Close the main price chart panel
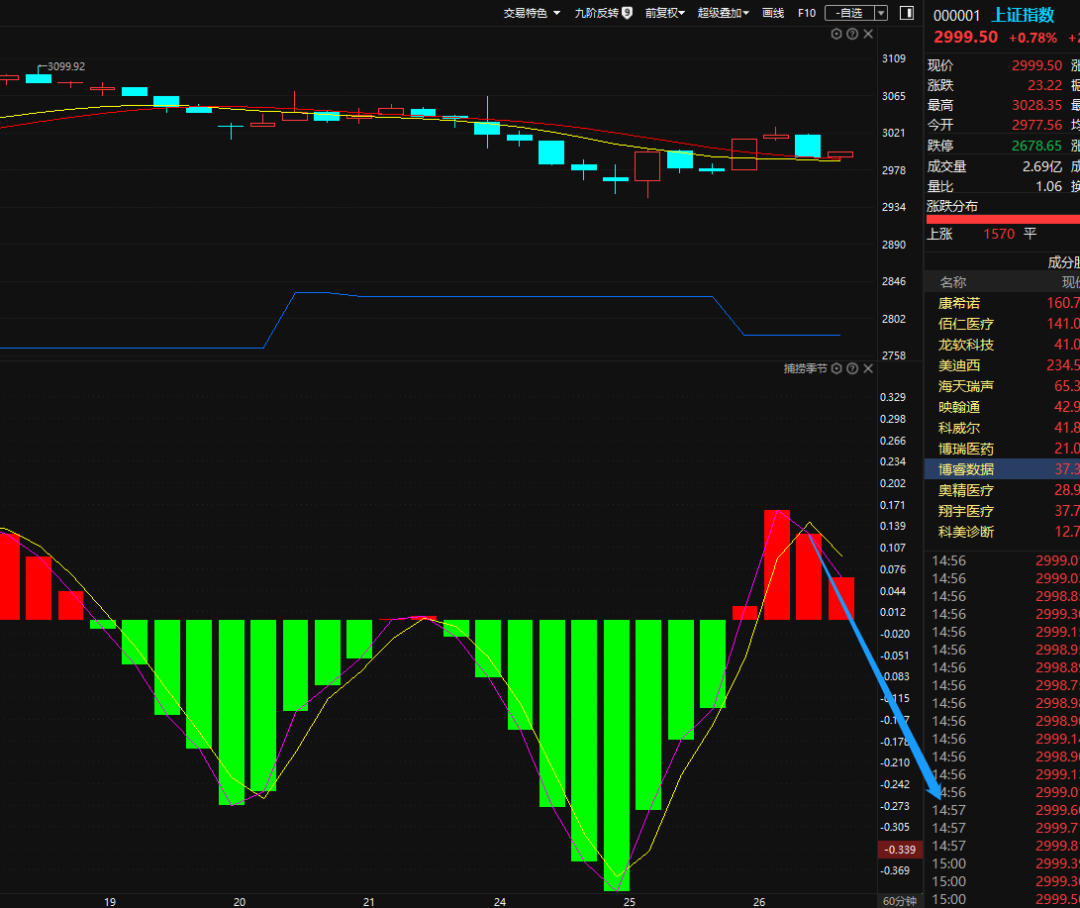 tap(868, 34)
